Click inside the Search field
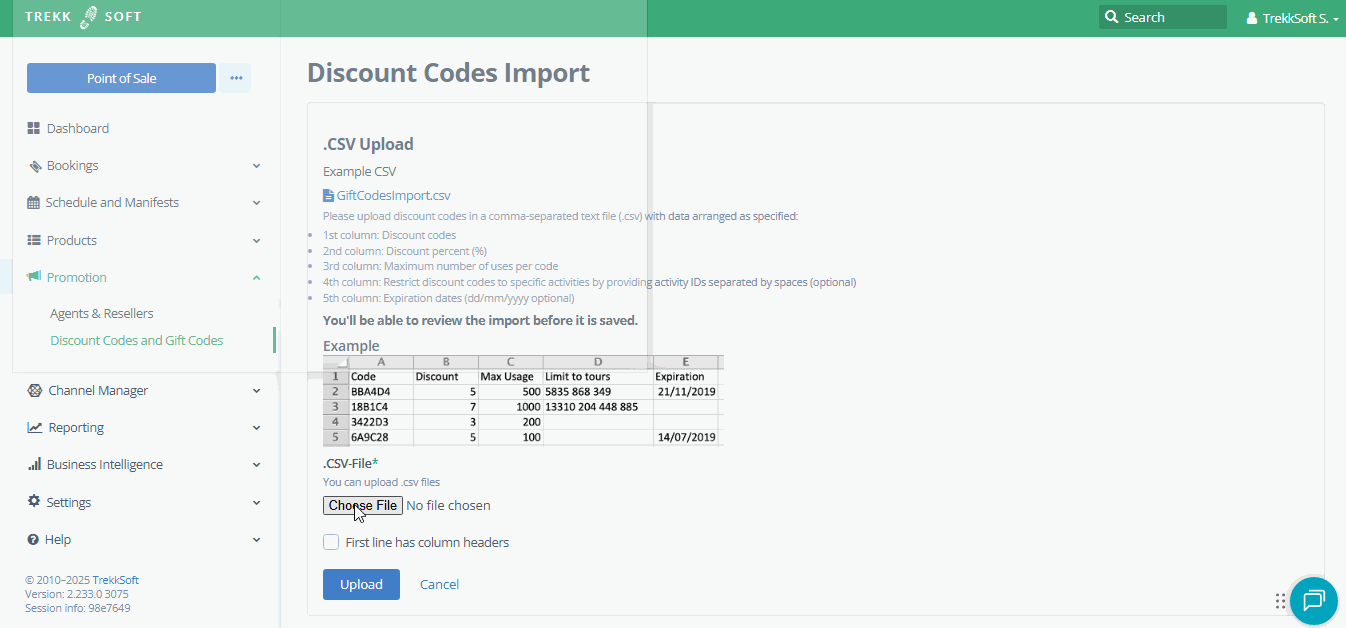1346x628 pixels. point(1162,17)
